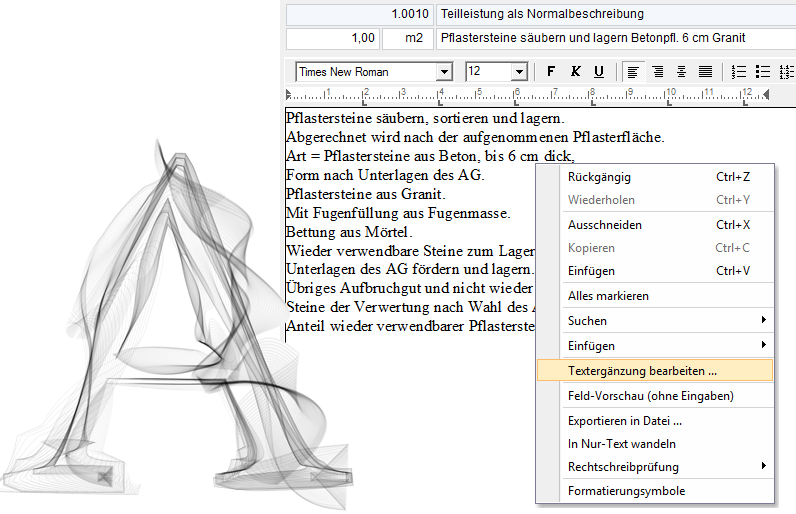Insert a numbered list
Image resolution: width=796 pixels, height=514 pixels.
point(739,72)
